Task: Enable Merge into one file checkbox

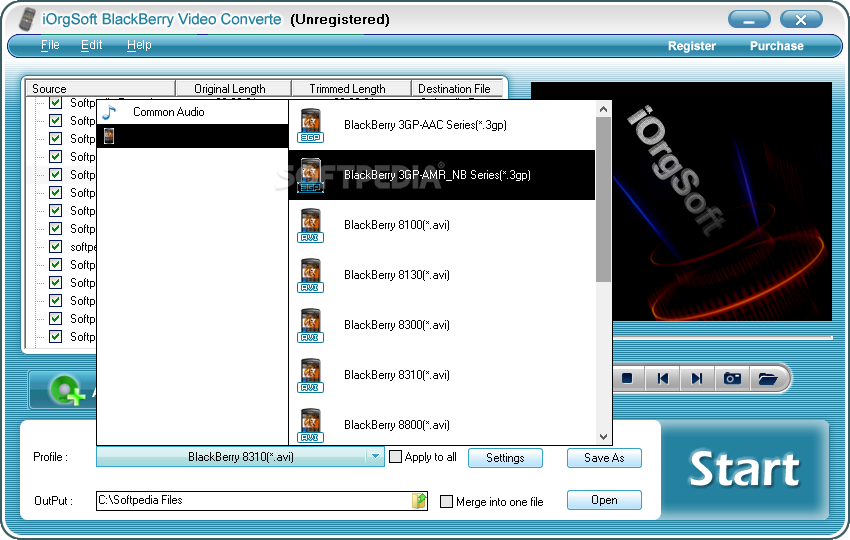Action: coord(446,502)
